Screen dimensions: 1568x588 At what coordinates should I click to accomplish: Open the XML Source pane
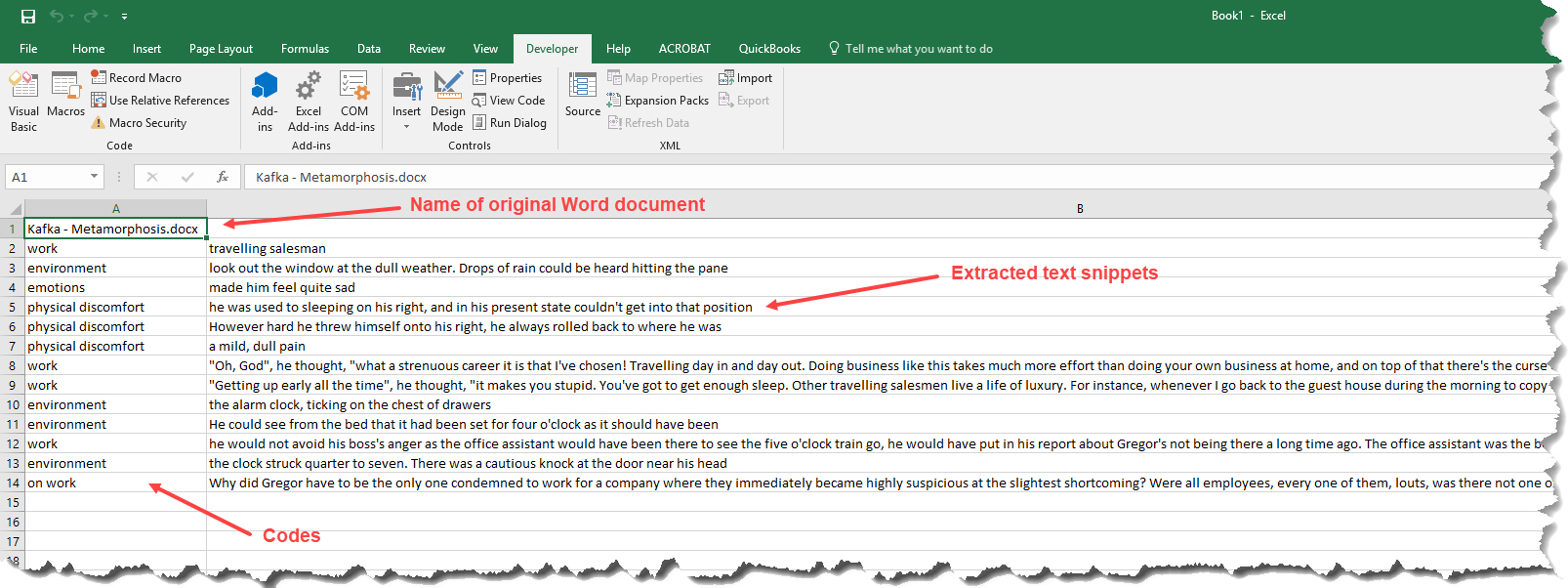583,95
